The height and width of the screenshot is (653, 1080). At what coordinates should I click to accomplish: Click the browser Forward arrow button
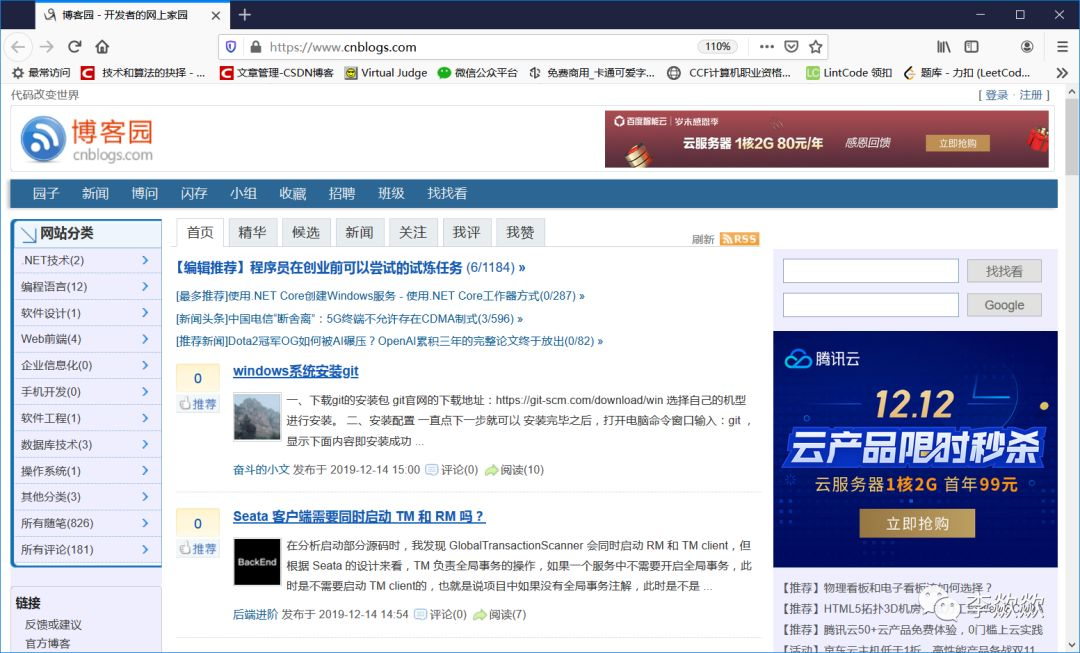click(47, 47)
